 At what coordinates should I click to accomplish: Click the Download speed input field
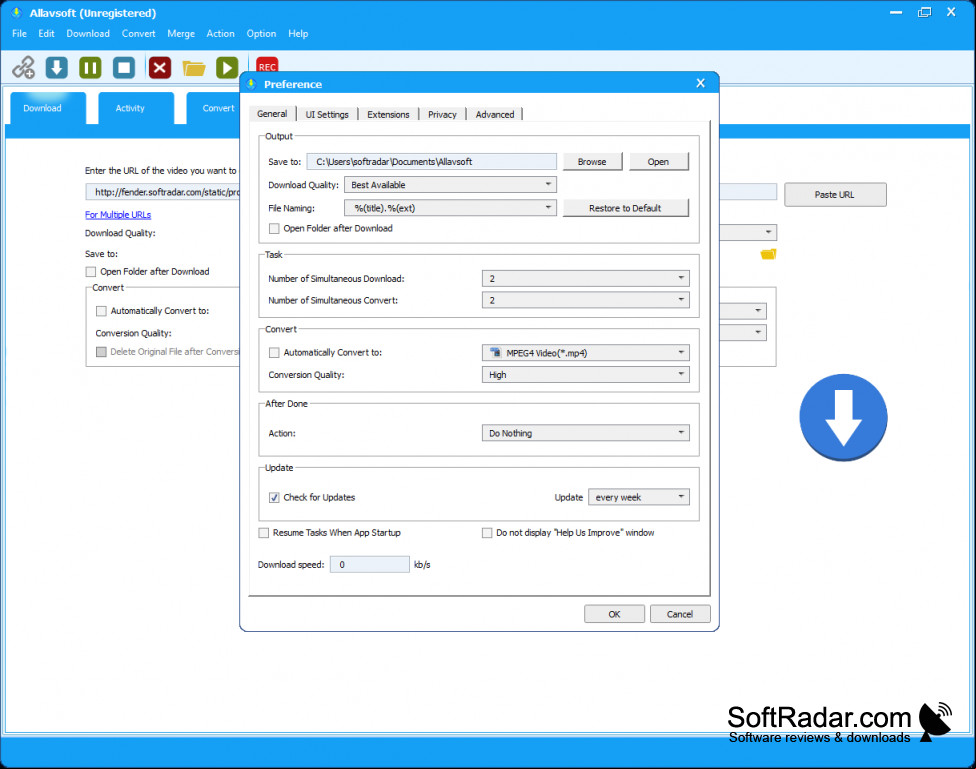point(370,565)
